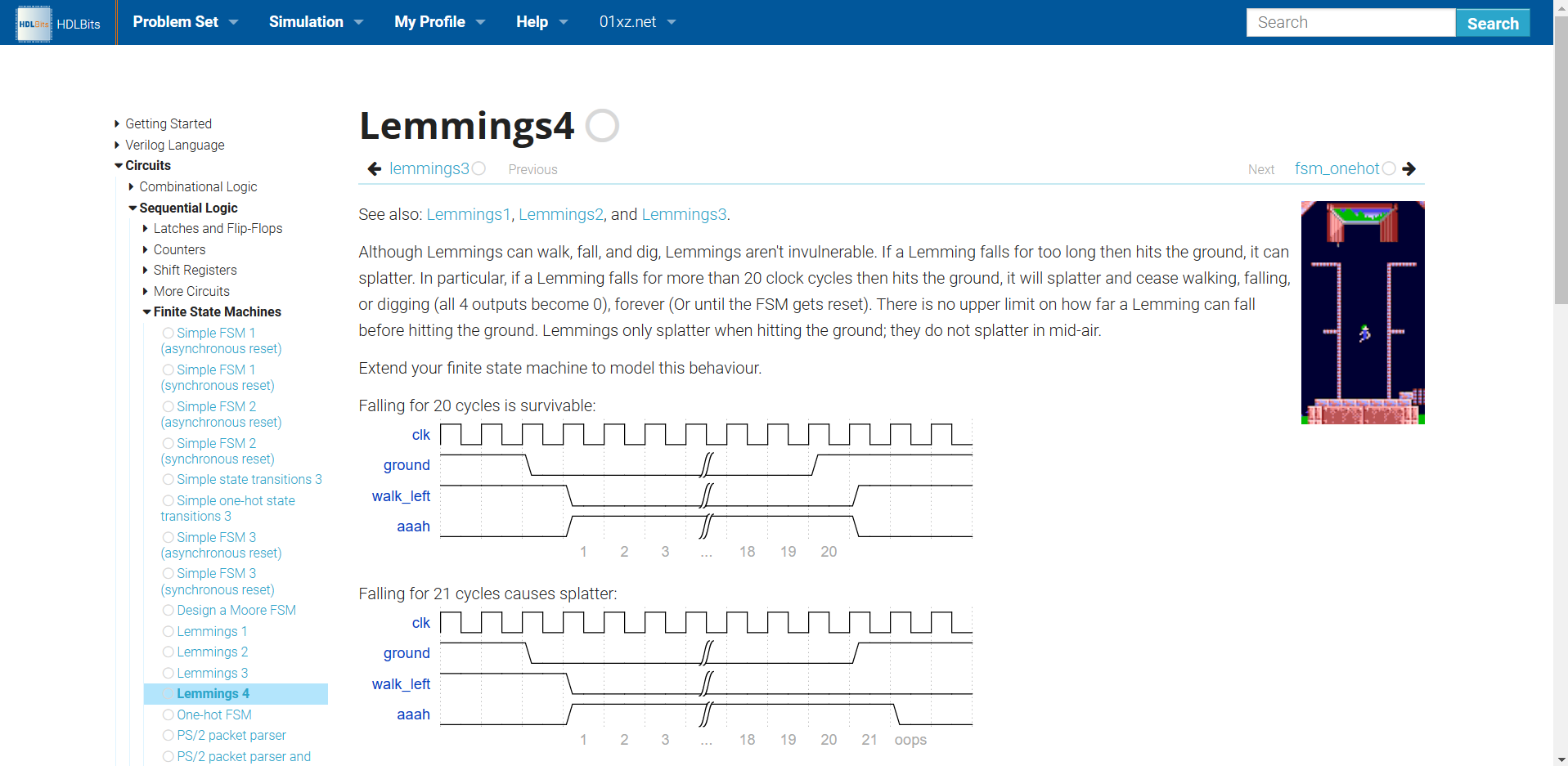Click the fsm_onehot status circle in navigation

click(x=1389, y=168)
